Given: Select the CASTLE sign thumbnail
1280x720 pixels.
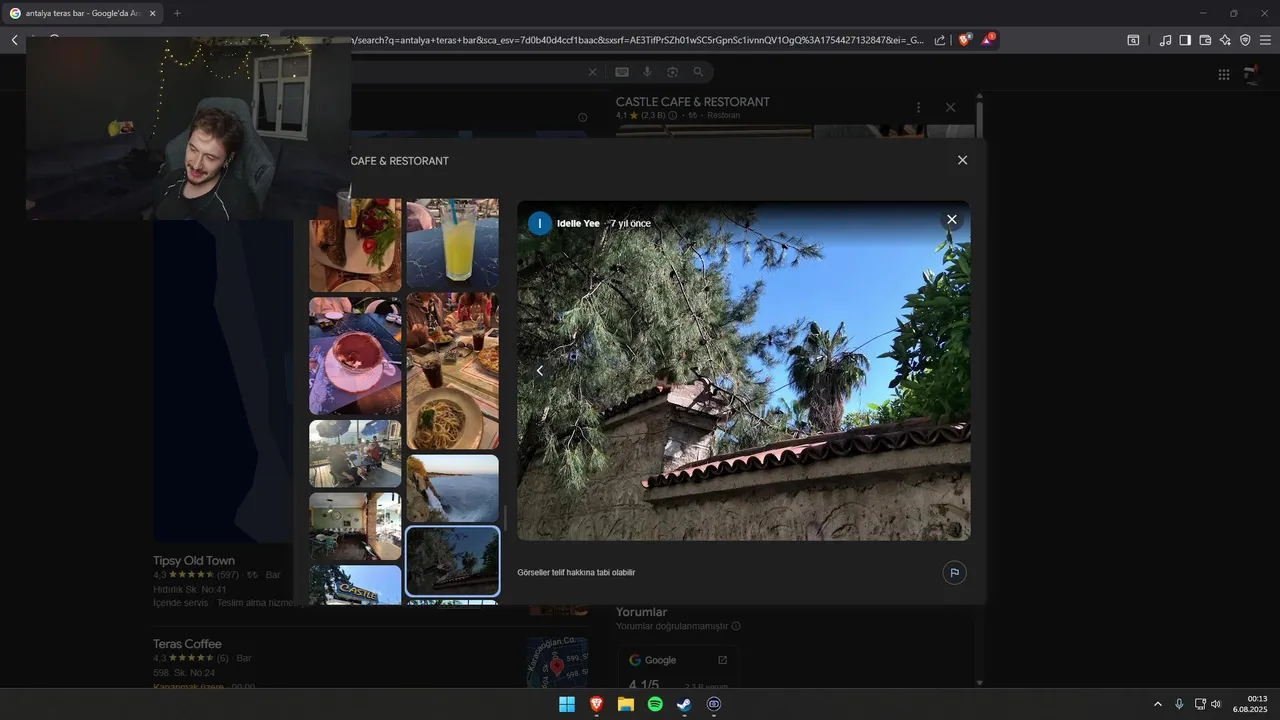Looking at the screenshot, I should pos(355,585).
